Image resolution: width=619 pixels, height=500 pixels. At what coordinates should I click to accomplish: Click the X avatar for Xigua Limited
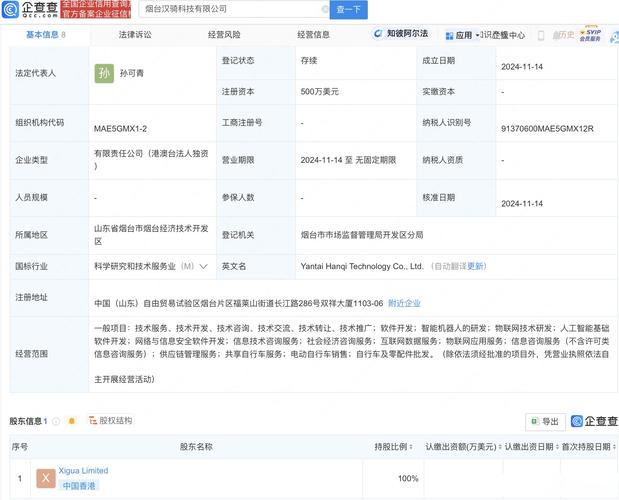click(46, 478)
